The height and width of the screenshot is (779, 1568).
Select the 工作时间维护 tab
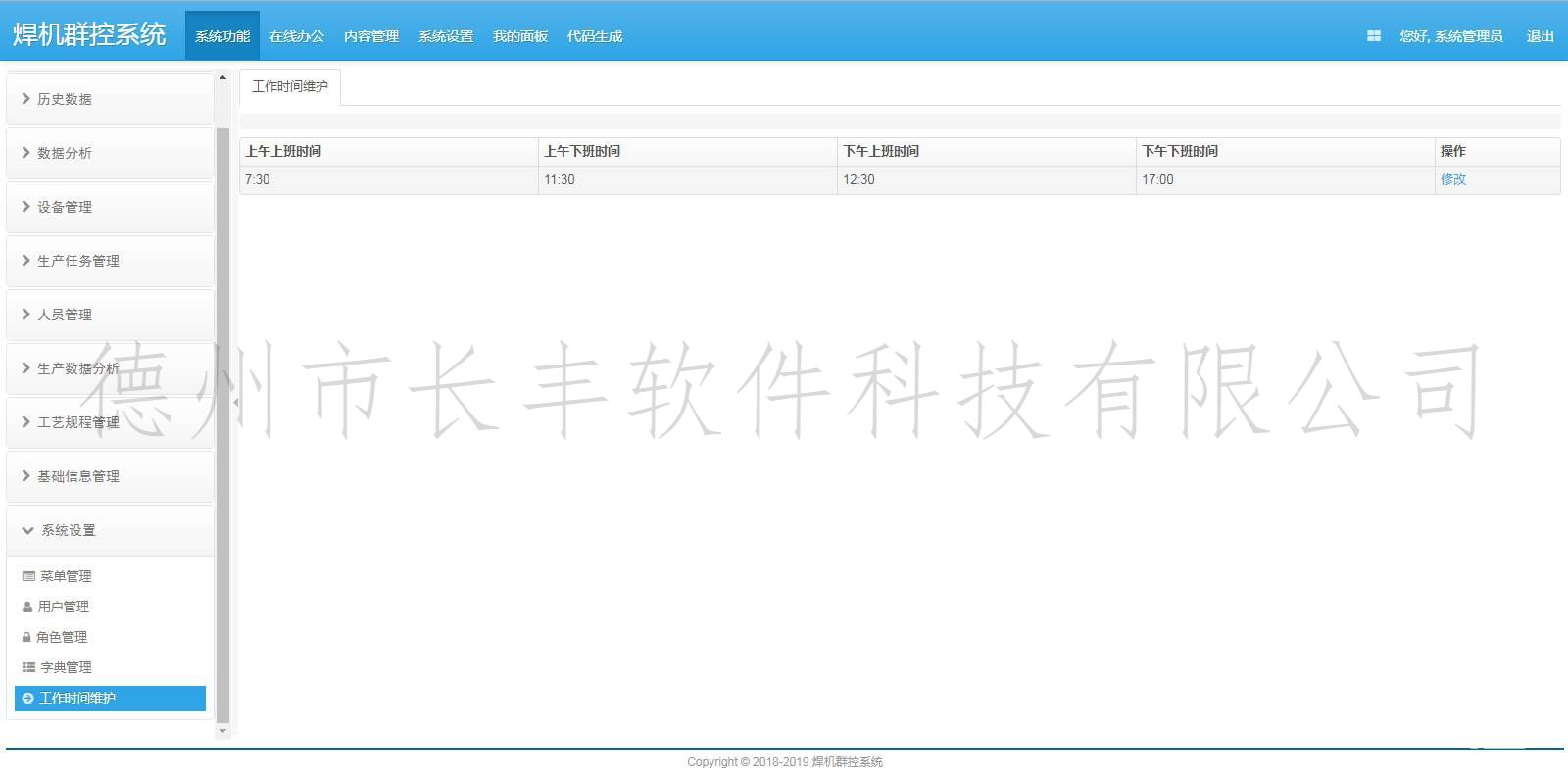(290, 86)
